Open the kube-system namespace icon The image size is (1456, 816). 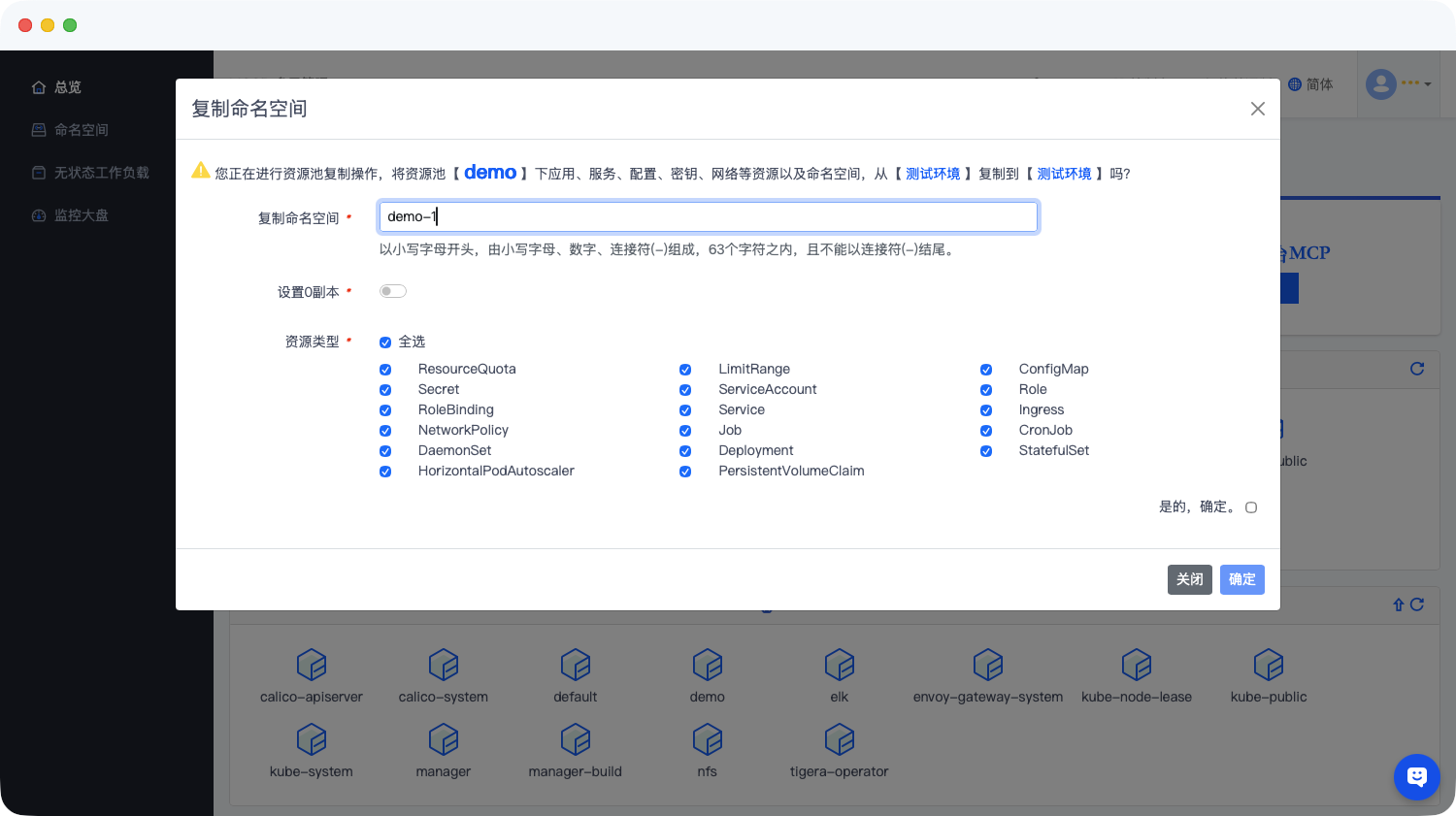click(311, 740)
